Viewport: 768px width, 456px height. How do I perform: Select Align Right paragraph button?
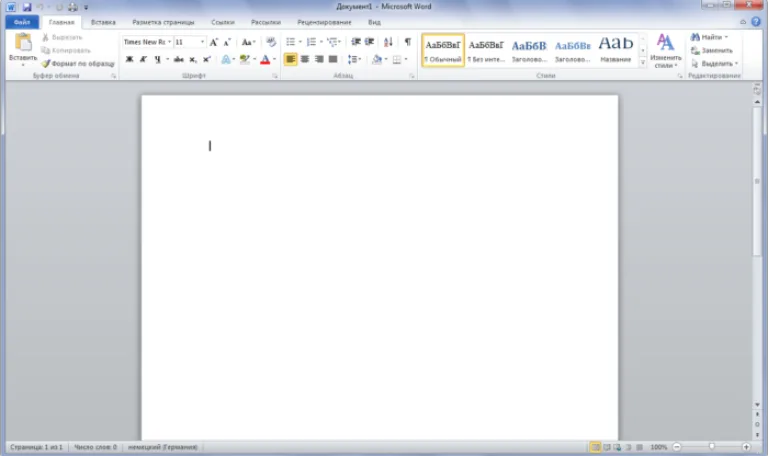[319, 59]
